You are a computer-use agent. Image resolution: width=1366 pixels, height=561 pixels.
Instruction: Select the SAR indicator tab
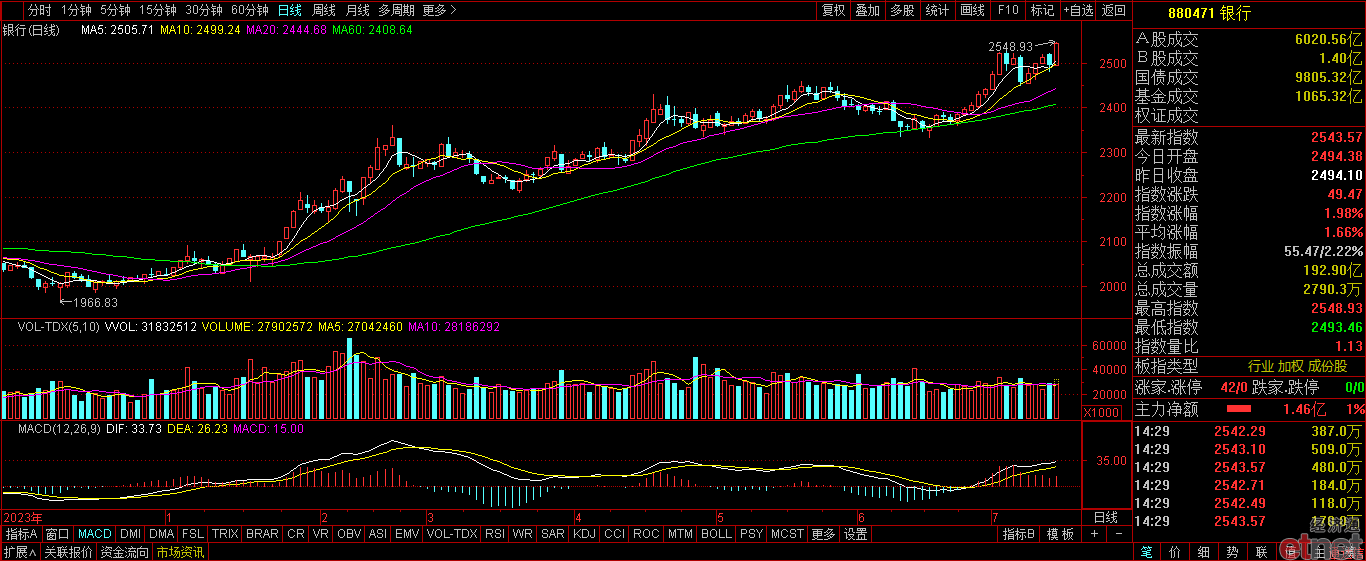pyautogui.click(x=553, y=535)
